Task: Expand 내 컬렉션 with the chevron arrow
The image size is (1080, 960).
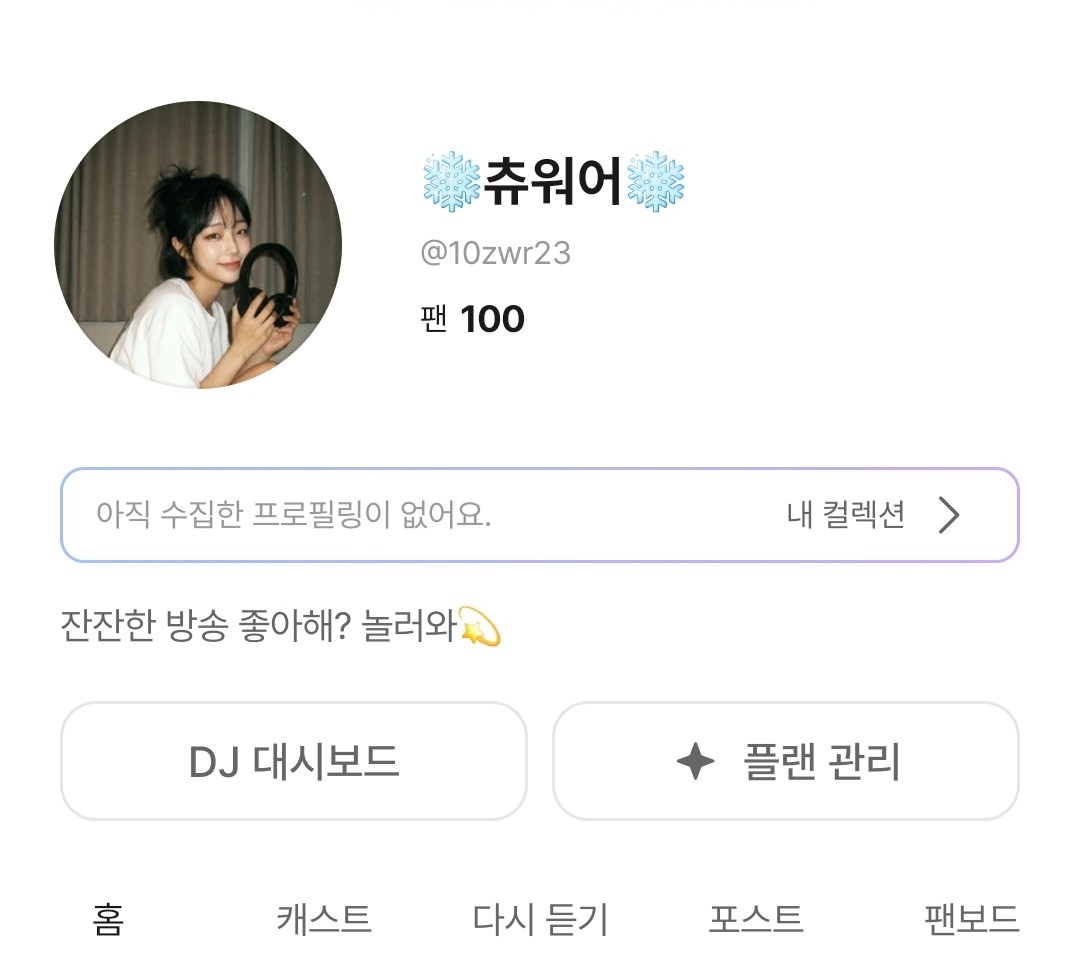Action: coord(948,515)
